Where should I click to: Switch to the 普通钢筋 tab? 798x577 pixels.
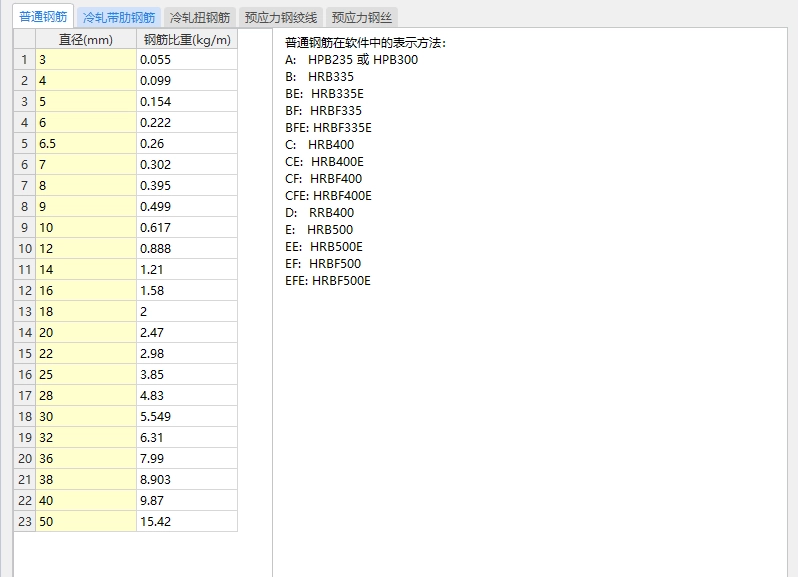43,17
